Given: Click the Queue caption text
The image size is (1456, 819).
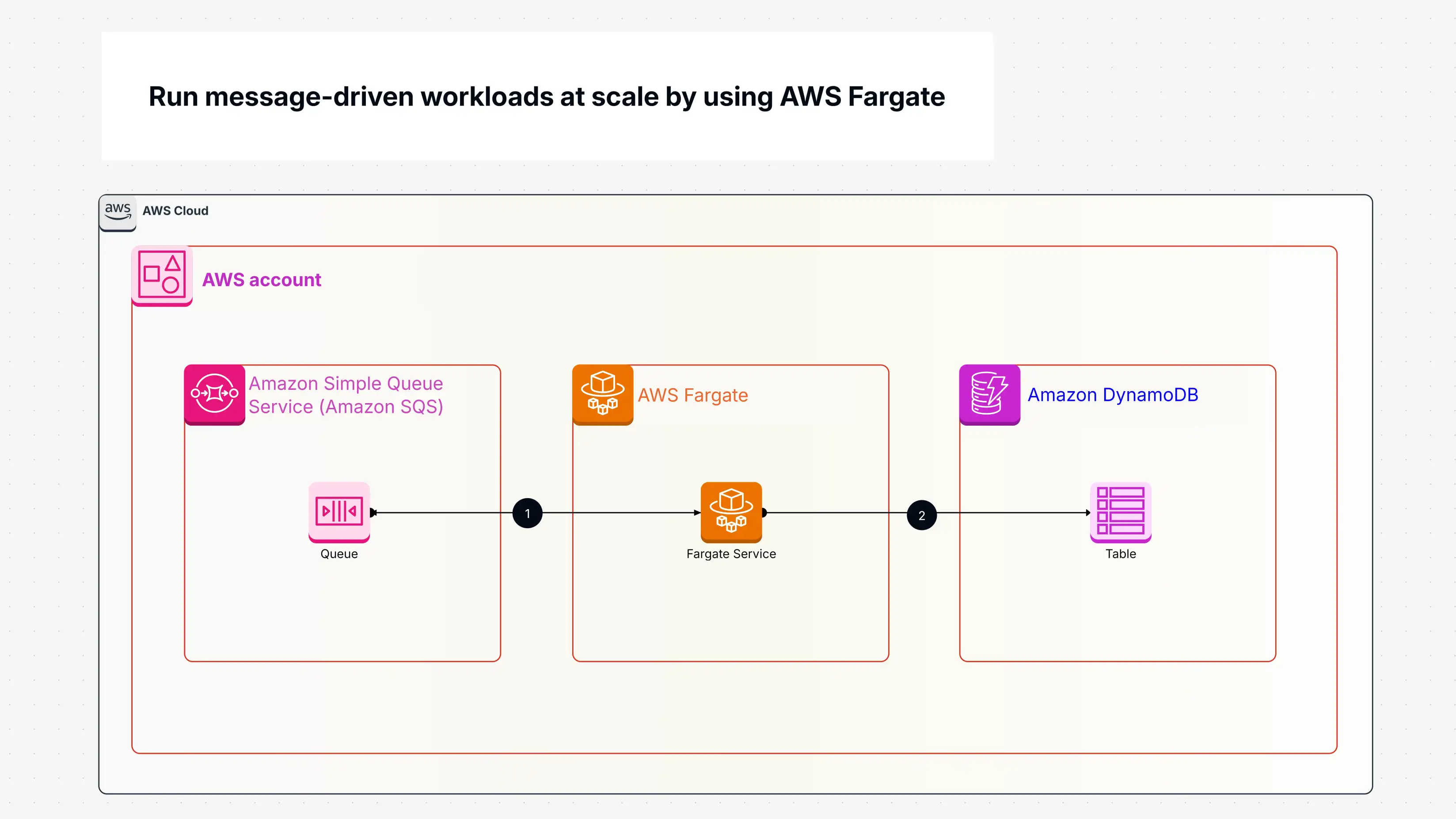Looking at the screenshot, I should click(x=338, y=554).
